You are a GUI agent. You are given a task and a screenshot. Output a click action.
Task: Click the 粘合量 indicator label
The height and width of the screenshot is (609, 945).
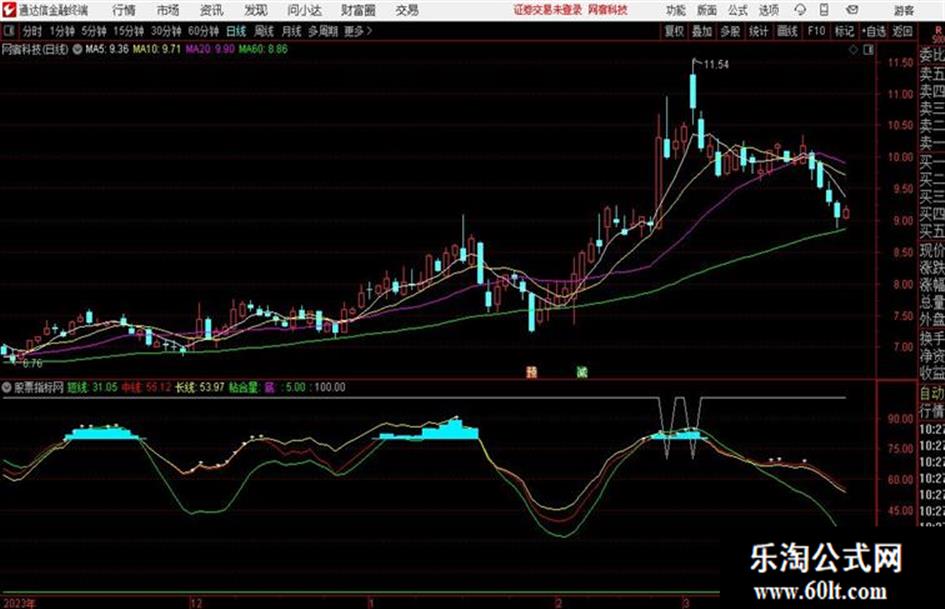coord(244,387)
